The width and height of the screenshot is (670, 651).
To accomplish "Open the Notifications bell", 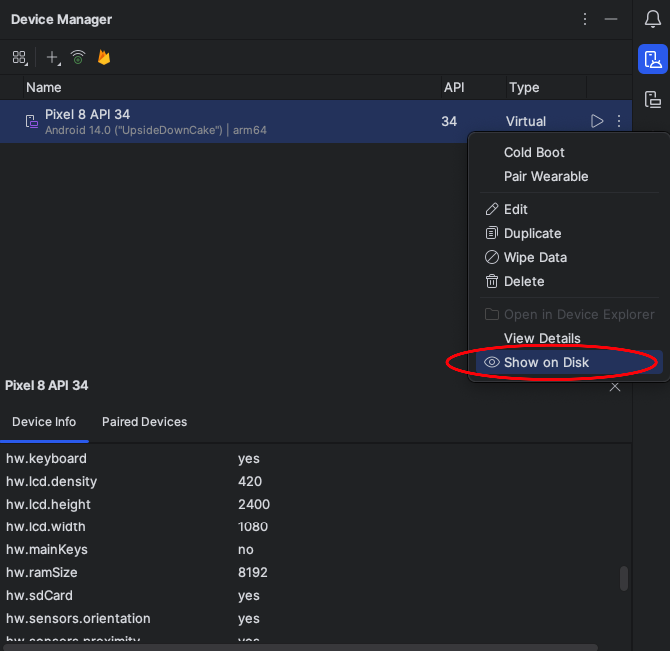I will 652,19.
